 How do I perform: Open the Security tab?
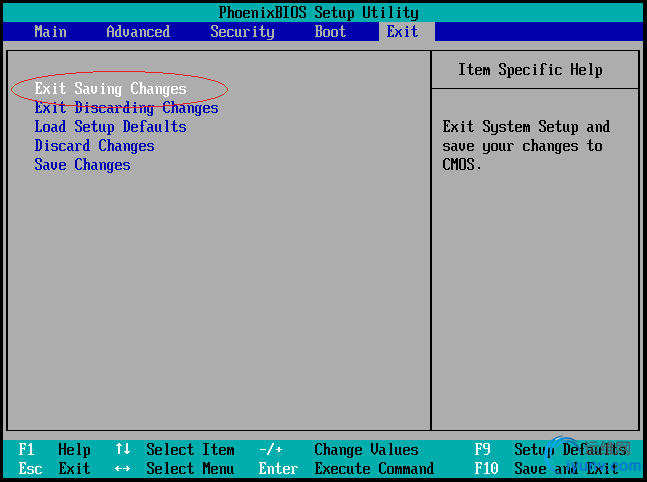(242, 32)
